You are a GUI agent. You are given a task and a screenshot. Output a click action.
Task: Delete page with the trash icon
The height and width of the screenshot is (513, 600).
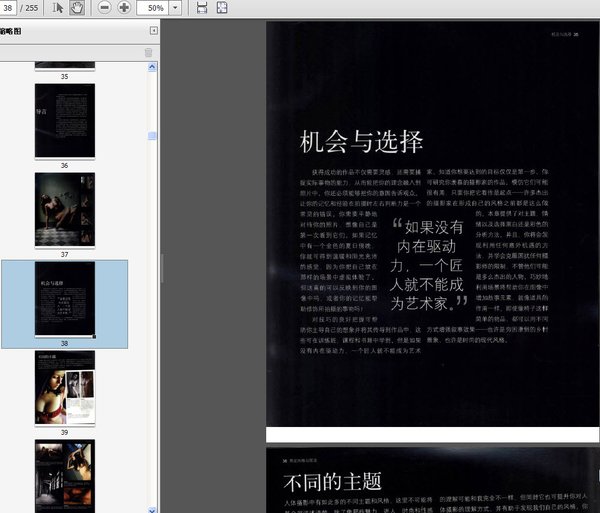pyautogui.click(x=149, y=52)
